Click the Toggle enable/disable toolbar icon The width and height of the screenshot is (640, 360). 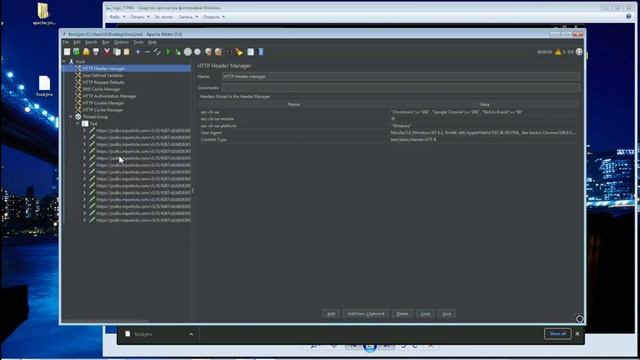pyautogui.click(x=158, y=52)
